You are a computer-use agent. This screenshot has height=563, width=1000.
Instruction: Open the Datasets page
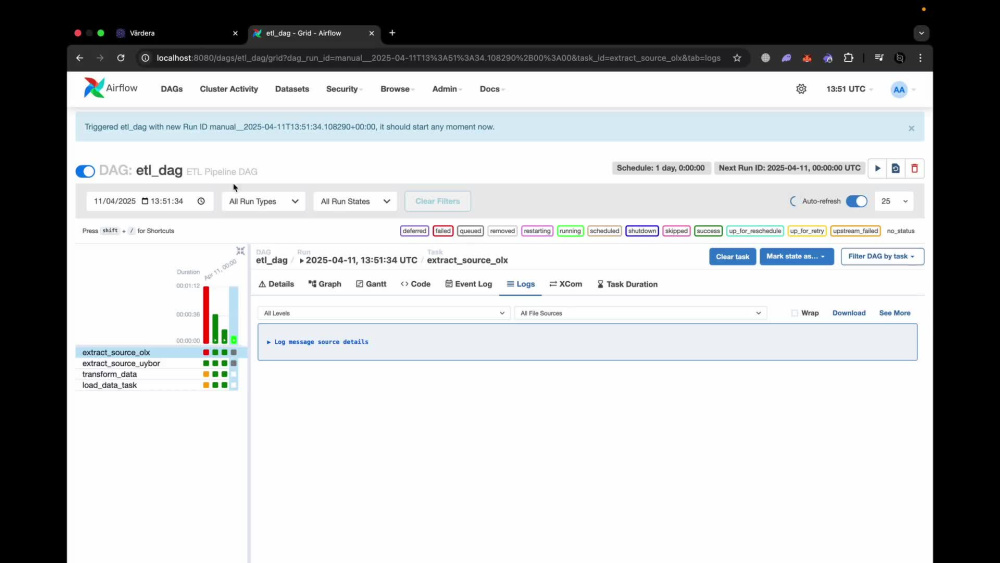tap(292, 89)
